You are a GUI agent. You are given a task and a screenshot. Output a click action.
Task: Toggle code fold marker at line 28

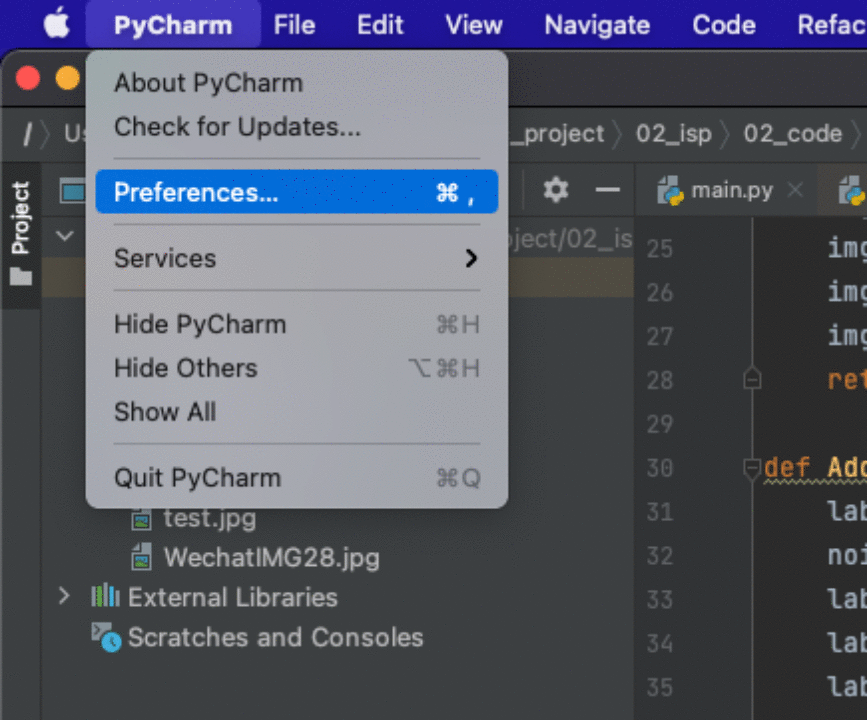[752, 379]
